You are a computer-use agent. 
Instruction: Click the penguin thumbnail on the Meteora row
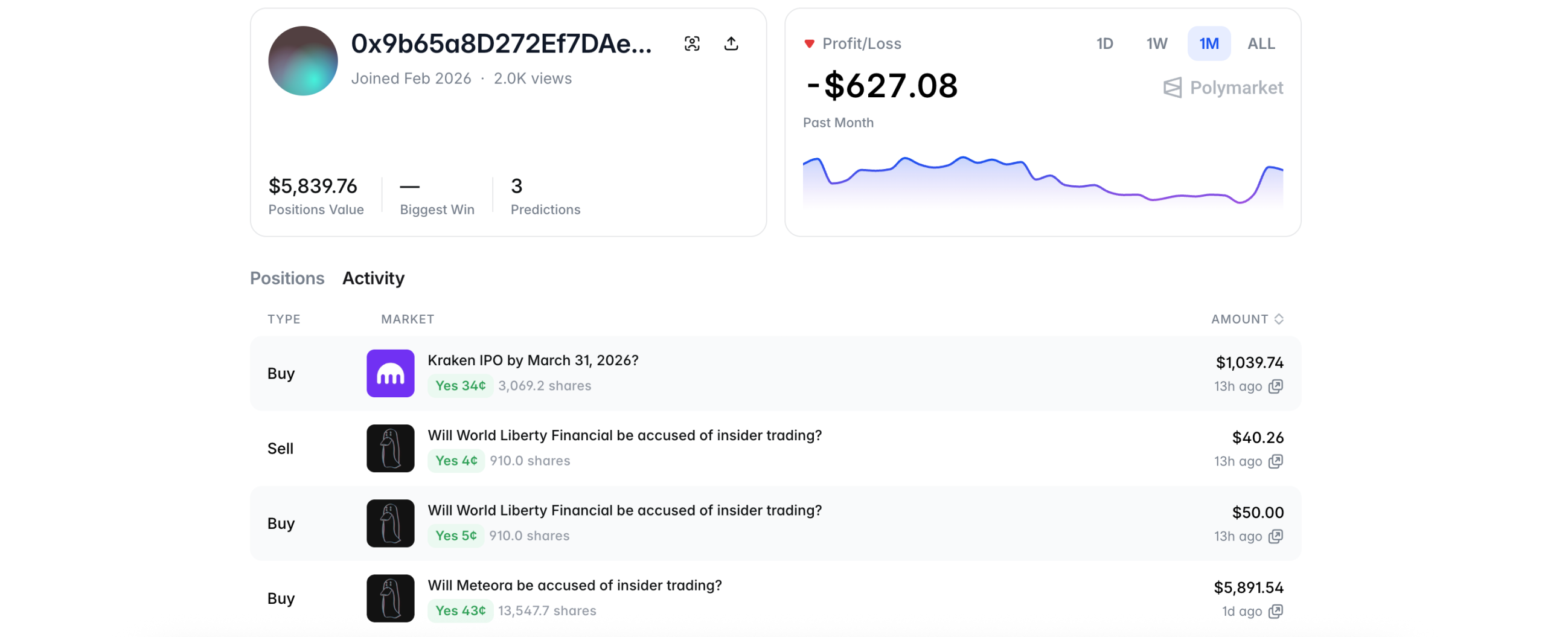[390, 598]
